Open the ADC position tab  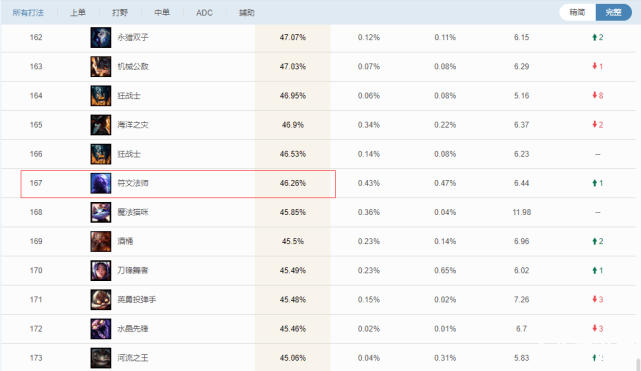[x=204, y=13]
